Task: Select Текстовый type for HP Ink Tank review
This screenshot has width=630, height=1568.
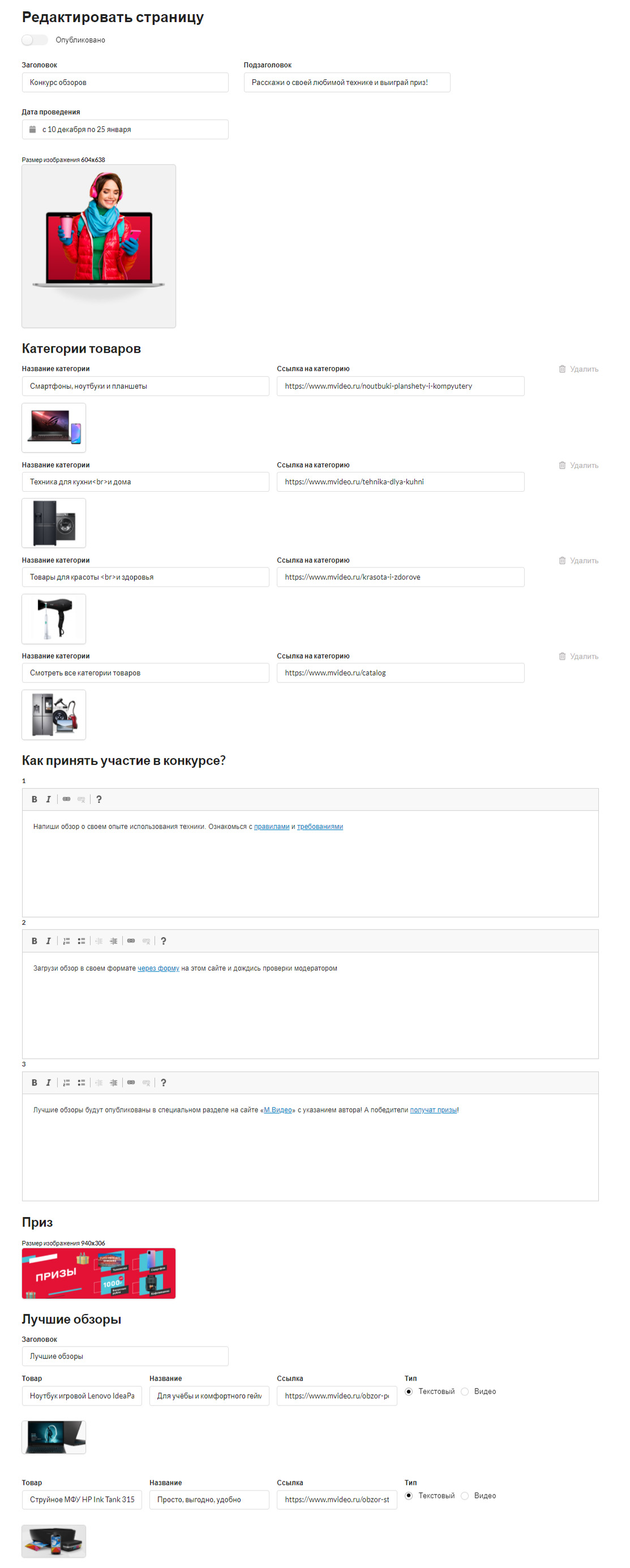Action: pos(409,1496)
